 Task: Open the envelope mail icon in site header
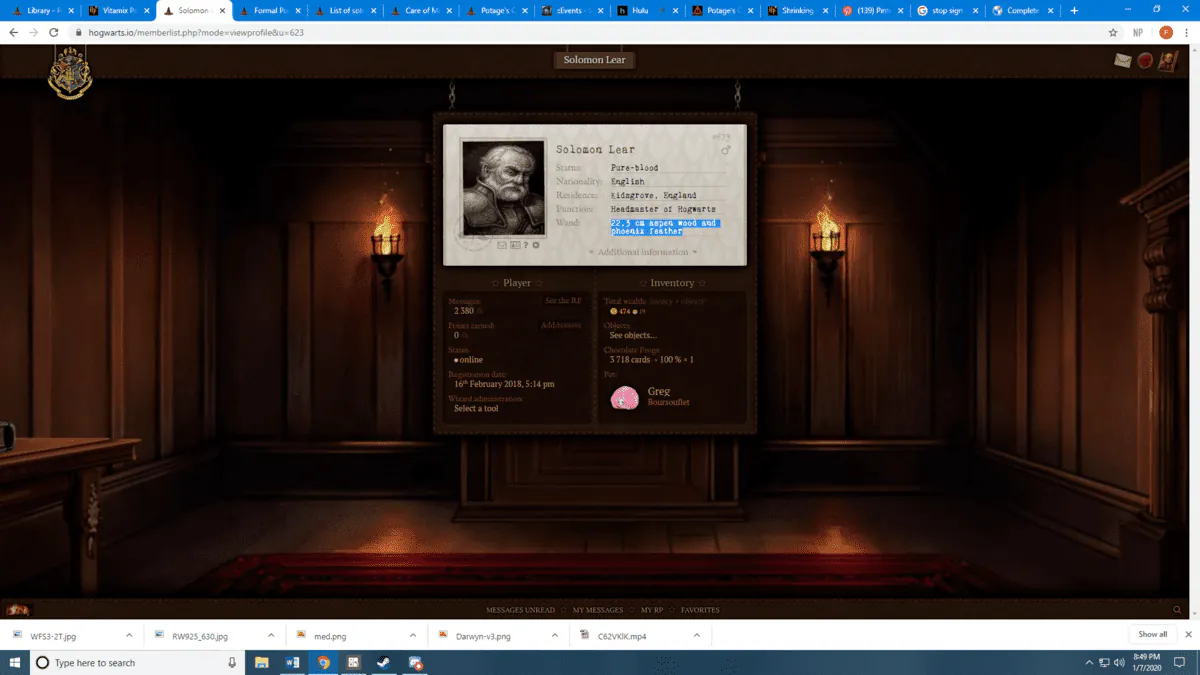click(x=1124, y=61)
